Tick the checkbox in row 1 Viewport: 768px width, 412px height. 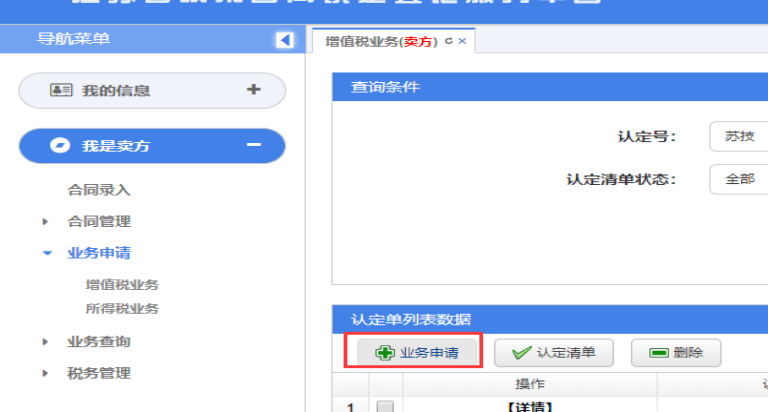click(x=385, y=407)
